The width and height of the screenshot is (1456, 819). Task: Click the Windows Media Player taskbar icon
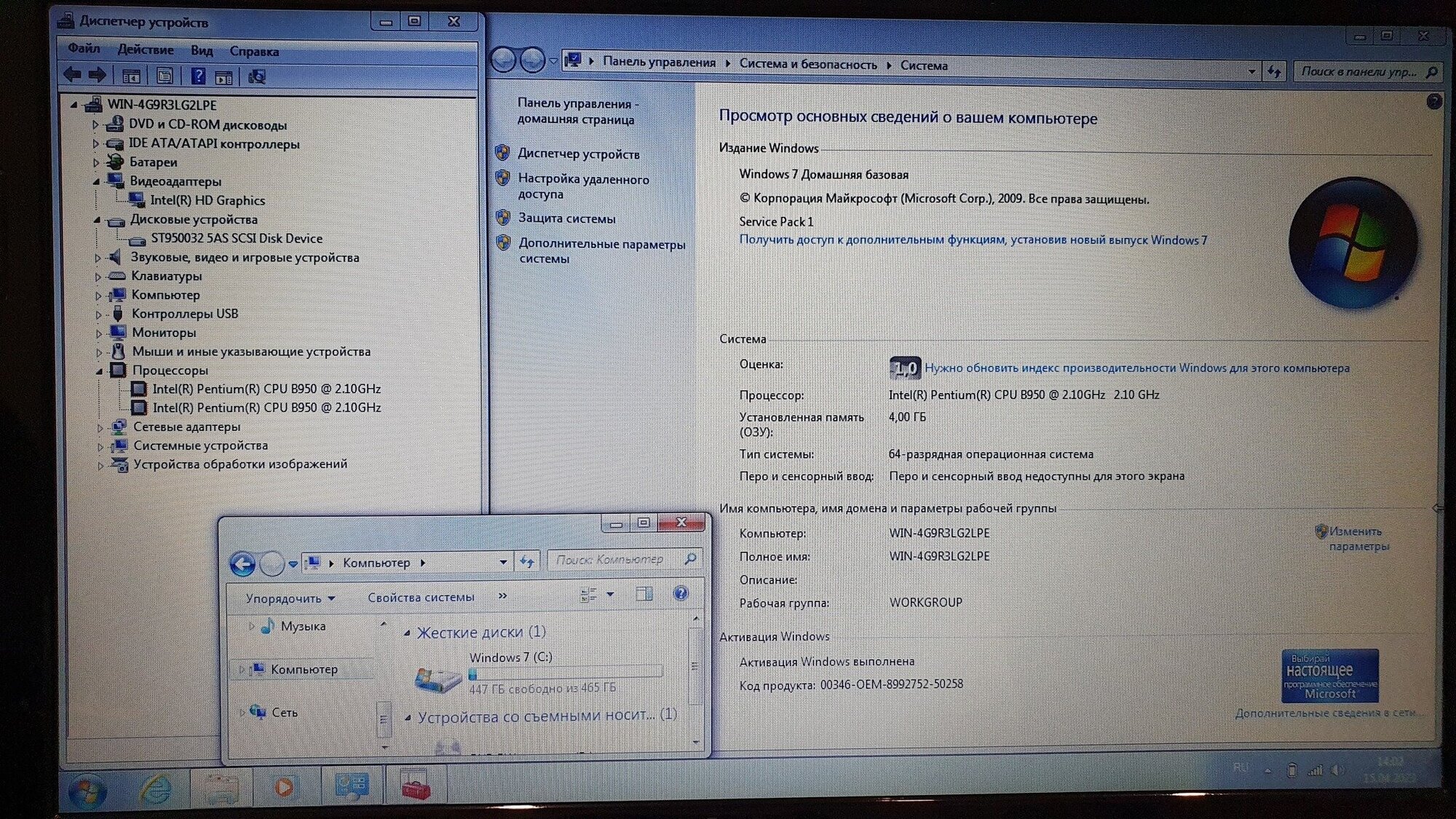pos(284,787)
